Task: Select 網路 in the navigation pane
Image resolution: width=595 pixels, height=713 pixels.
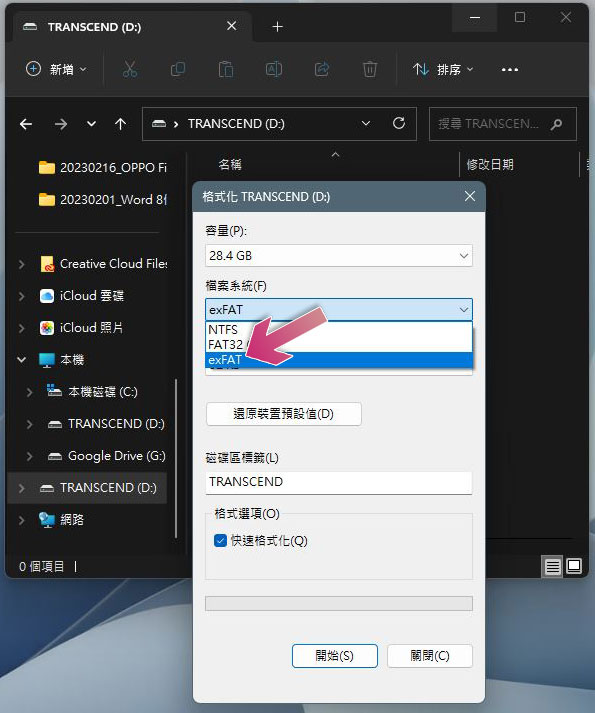Action: pyautogui.click(x=61, y=520)
